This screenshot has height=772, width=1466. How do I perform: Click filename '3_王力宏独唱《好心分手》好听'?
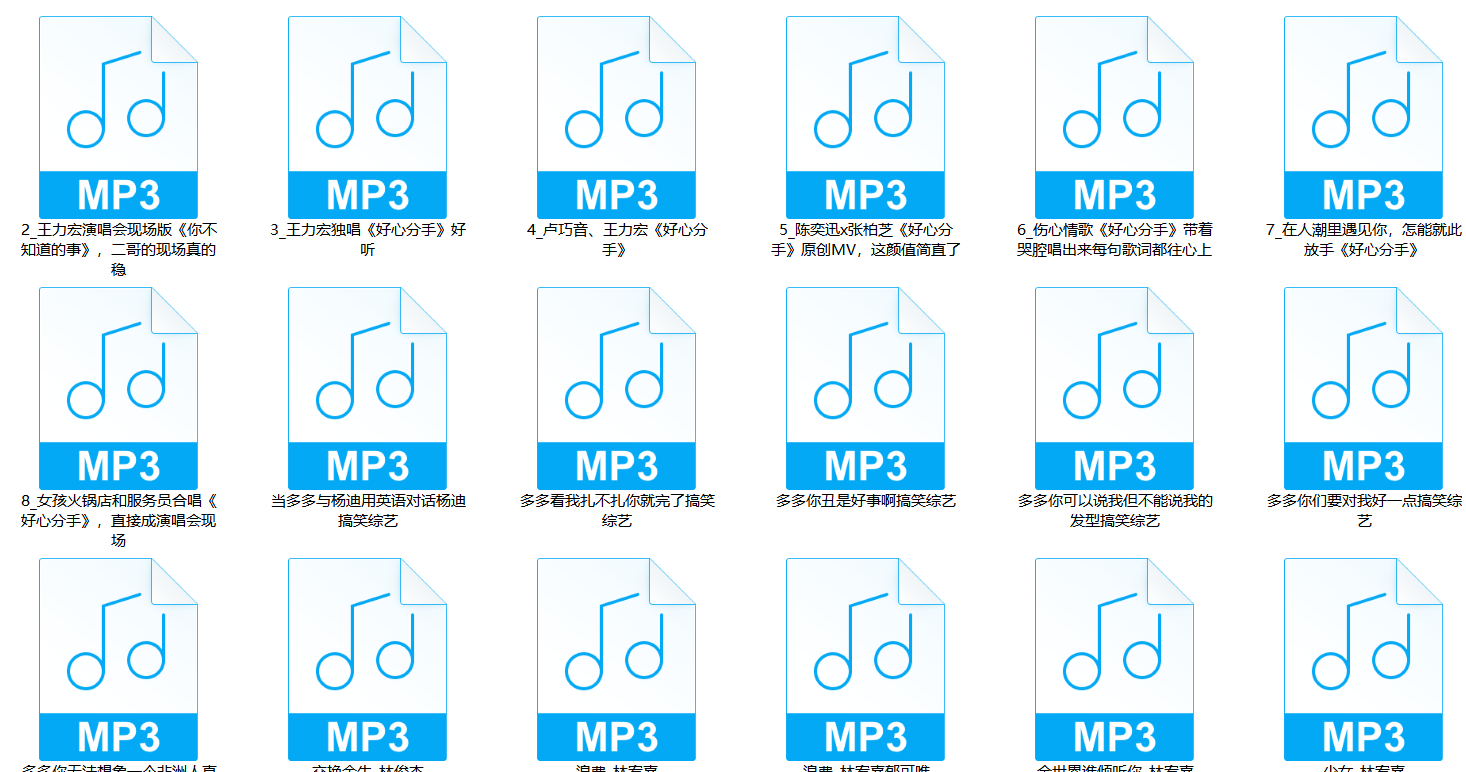[368, 239]
